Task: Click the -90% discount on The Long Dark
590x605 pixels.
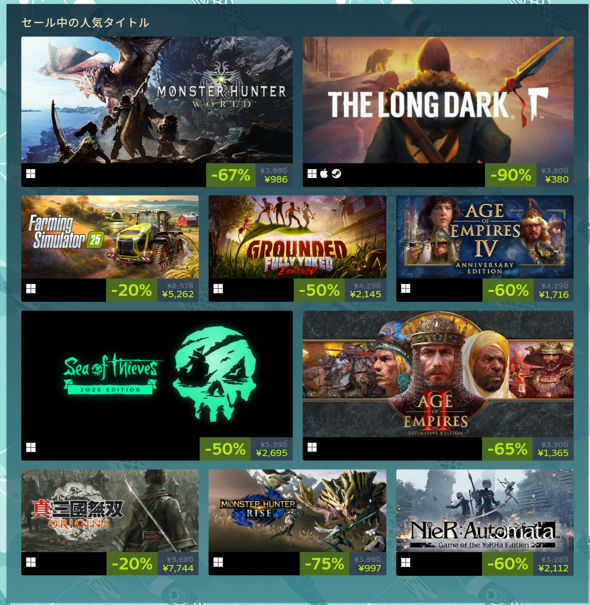Action: coord(511,175)
